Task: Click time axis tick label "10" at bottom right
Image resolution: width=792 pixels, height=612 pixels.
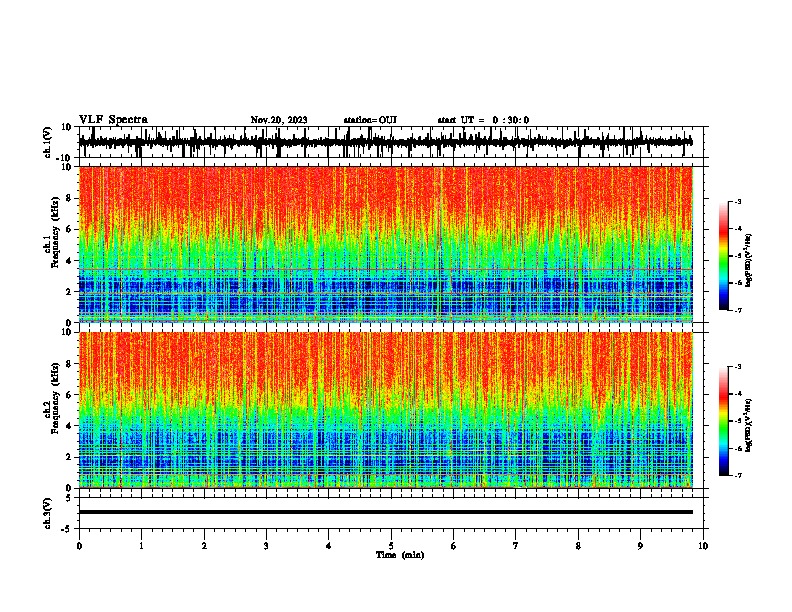Action: [703, 546]
